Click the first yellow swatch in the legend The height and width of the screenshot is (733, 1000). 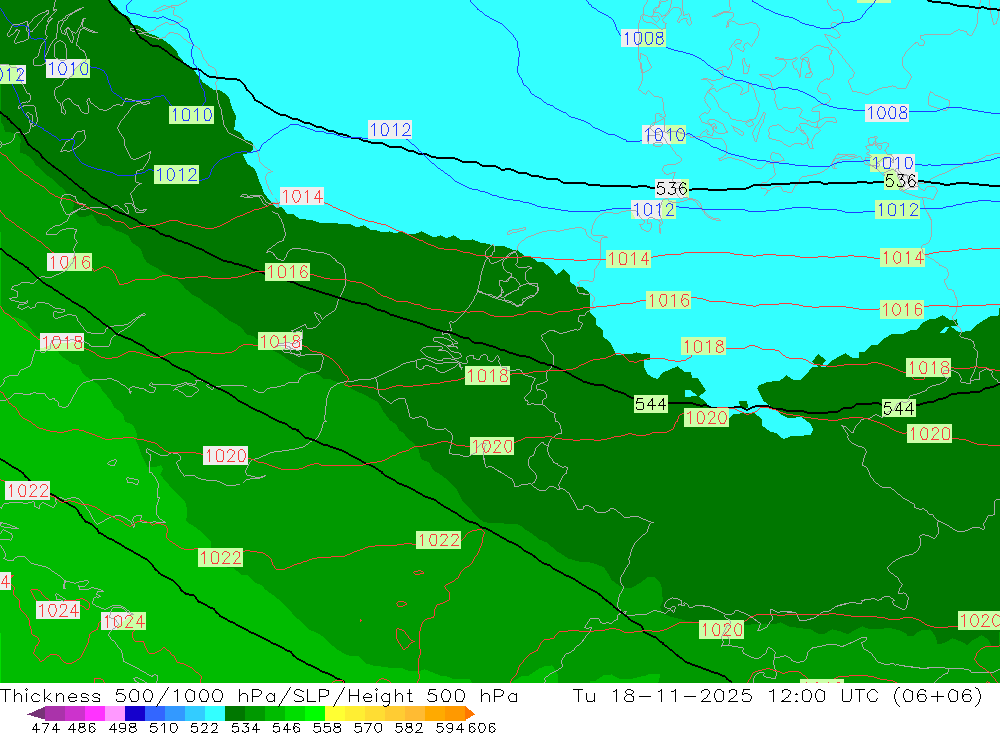(x=335, y=713)
